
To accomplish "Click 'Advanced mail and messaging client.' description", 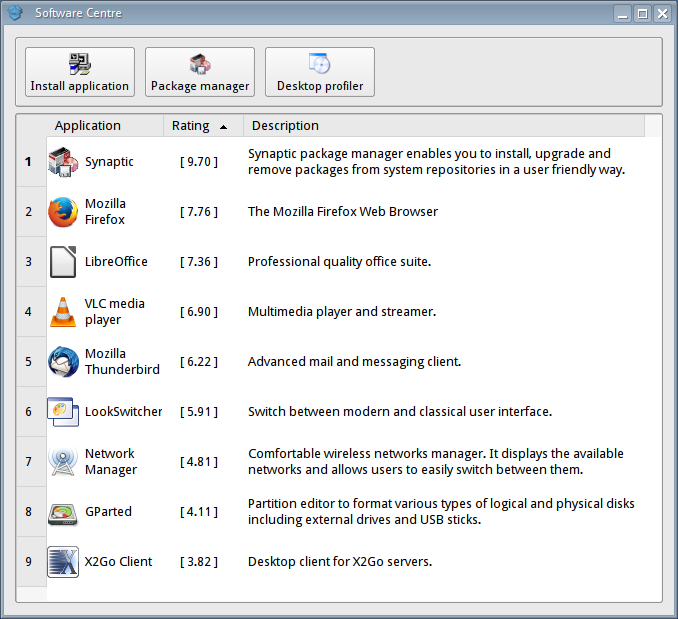I will pyautogui.click(x=355, y=362).
